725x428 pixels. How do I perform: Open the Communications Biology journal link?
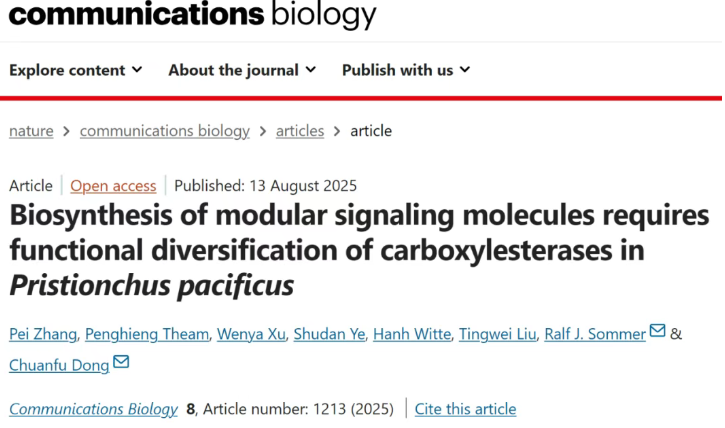(94, 409)
